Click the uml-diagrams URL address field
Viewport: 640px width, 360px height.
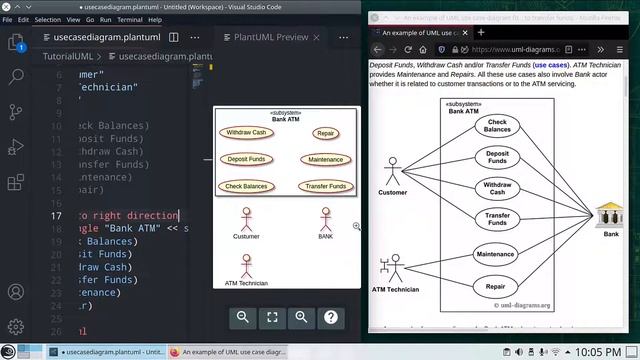pos(515,49)
